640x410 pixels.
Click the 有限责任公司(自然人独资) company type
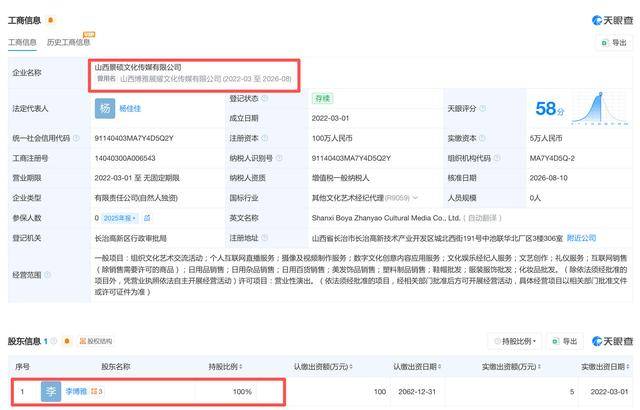(136, 198)
